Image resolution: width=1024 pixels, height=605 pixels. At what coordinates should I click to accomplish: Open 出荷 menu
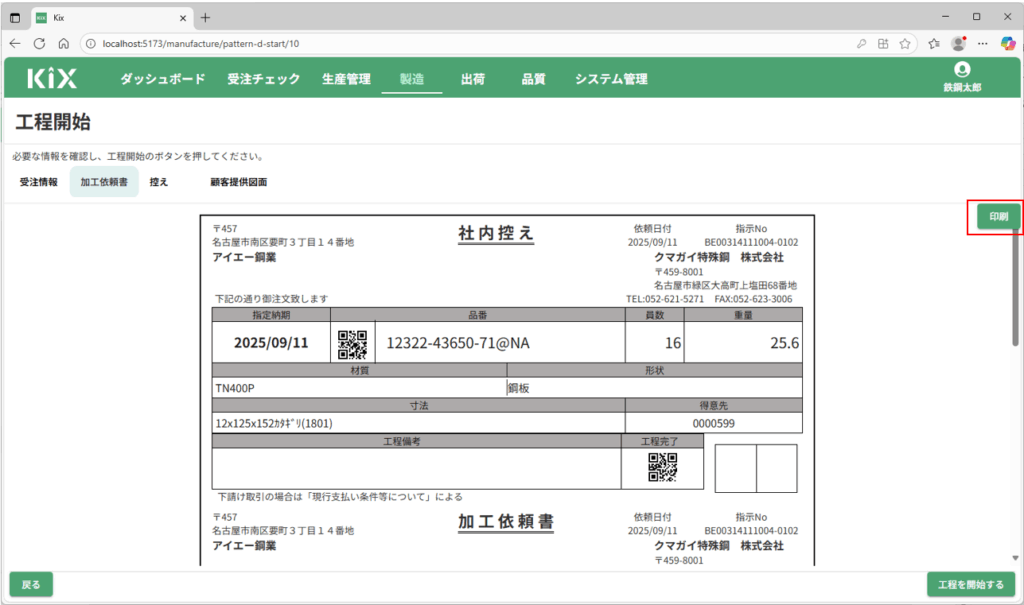pyautogui.click(x=473, y=79)
